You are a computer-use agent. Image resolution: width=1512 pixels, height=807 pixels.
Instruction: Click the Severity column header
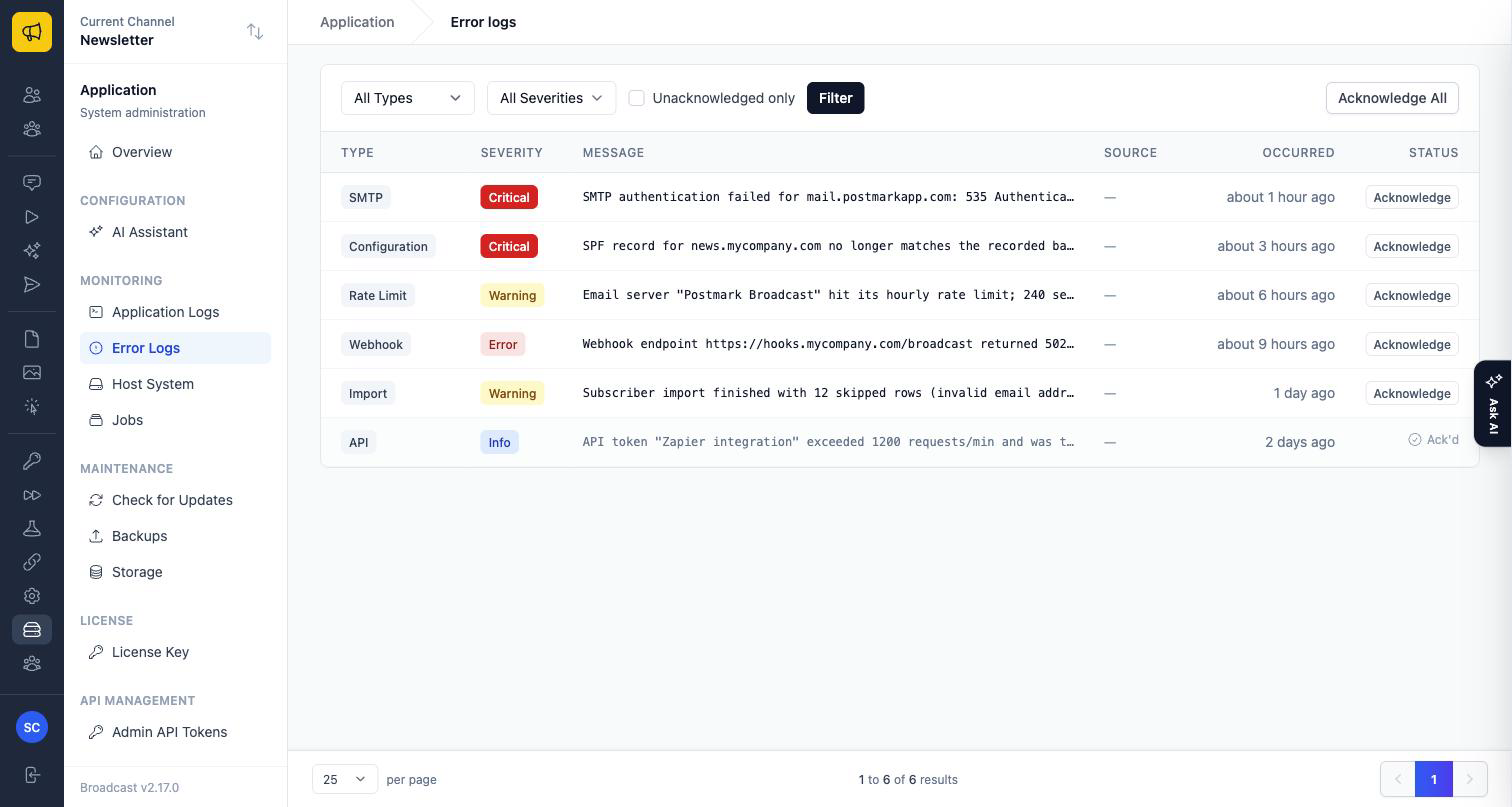click(x=511, y=153)
